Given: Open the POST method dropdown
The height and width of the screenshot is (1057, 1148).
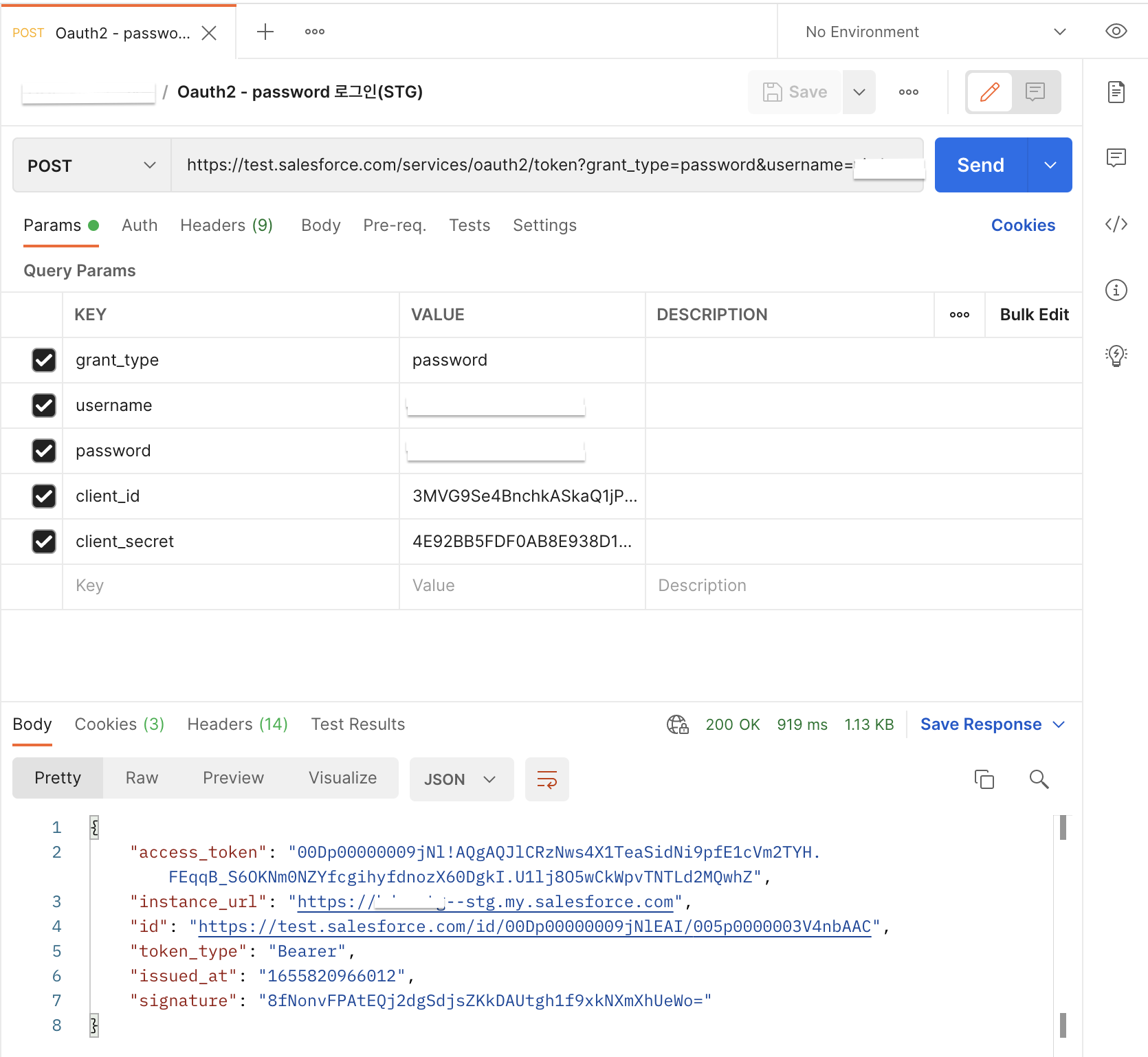Looking at the screenshot, I should click(92, 165).
